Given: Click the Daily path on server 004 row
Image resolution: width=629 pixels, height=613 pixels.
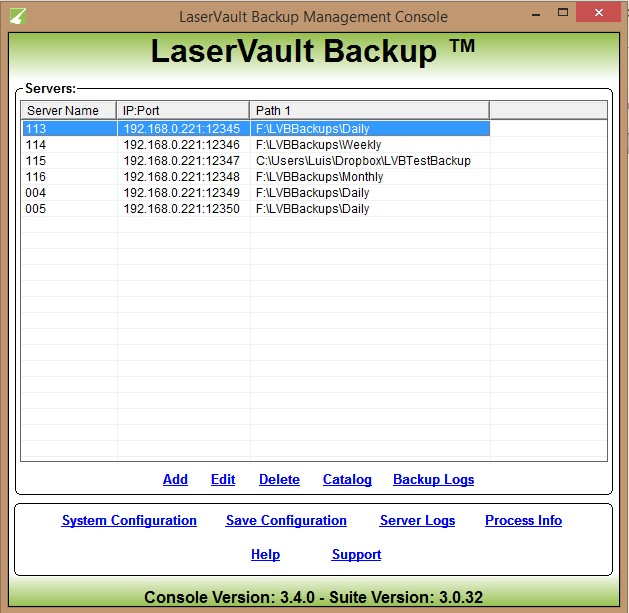Looking at the screenshot, I should point(312,193).
